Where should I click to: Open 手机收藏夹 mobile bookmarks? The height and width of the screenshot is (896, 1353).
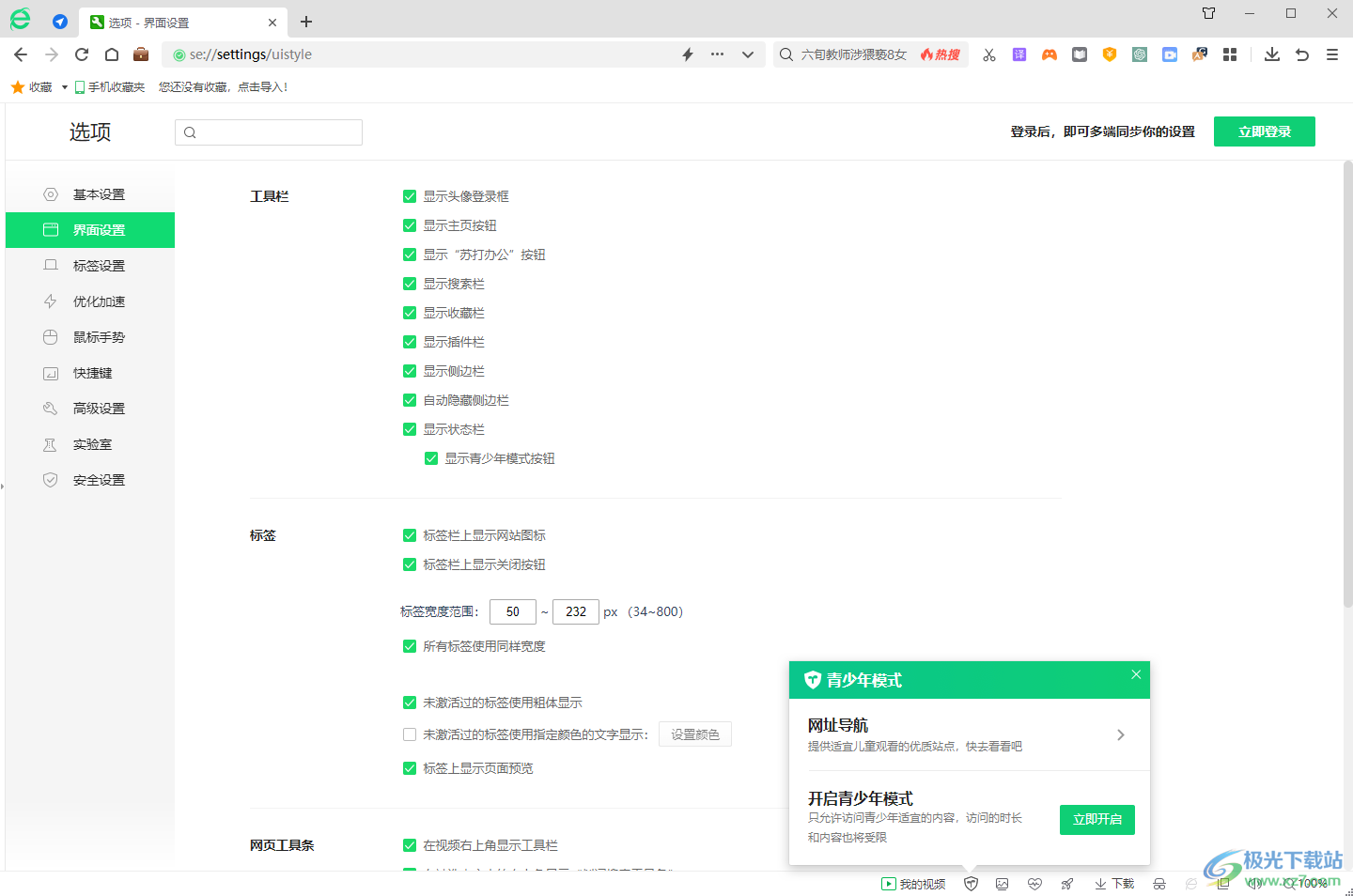[110, 87]
